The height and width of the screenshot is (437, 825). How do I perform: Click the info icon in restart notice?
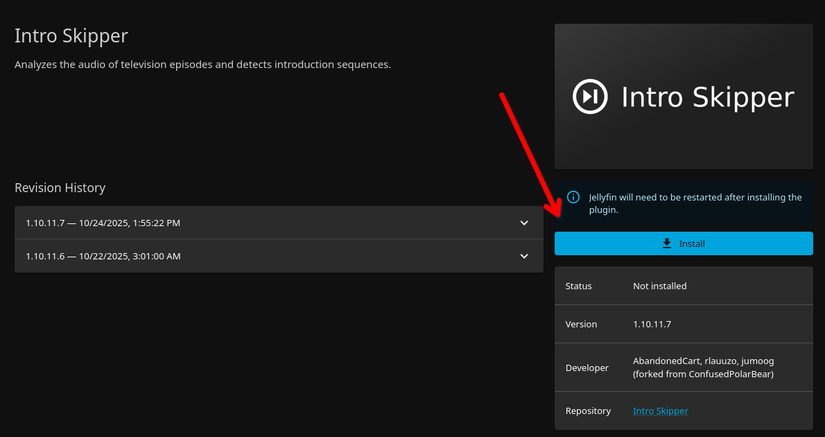[x=573, y=197]
